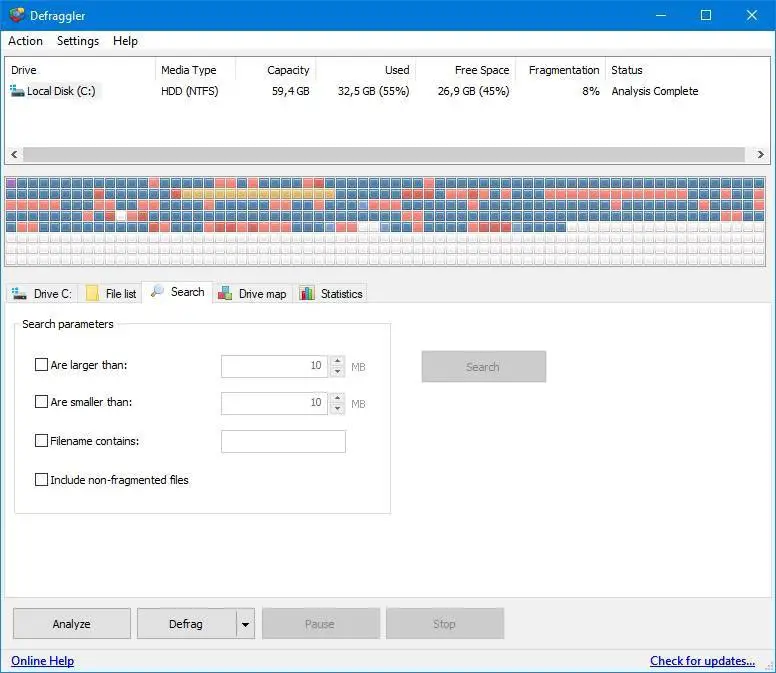
Task: Click the Capacity column header
Action: coord(276,70)
